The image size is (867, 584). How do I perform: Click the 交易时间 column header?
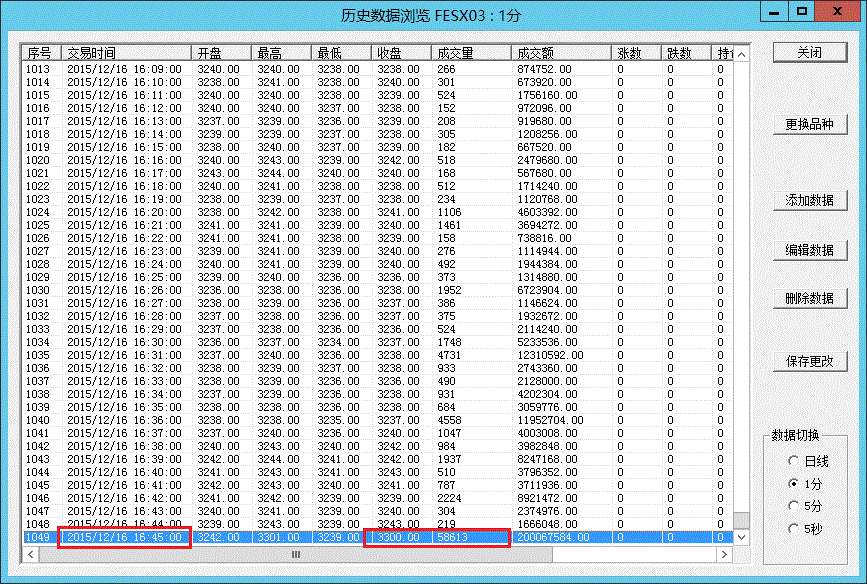point(126,52)
